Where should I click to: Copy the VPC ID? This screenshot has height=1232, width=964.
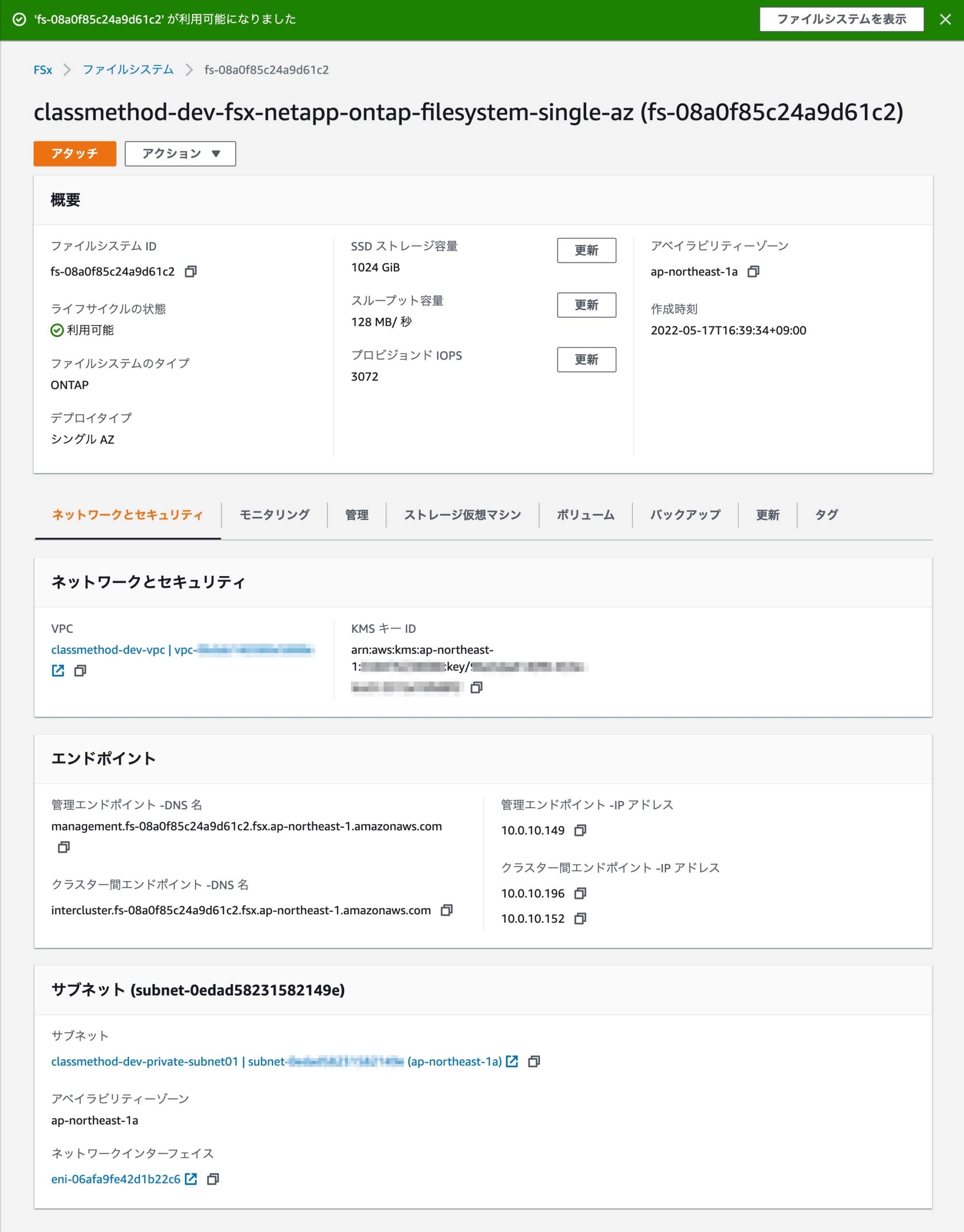(80, 670)
